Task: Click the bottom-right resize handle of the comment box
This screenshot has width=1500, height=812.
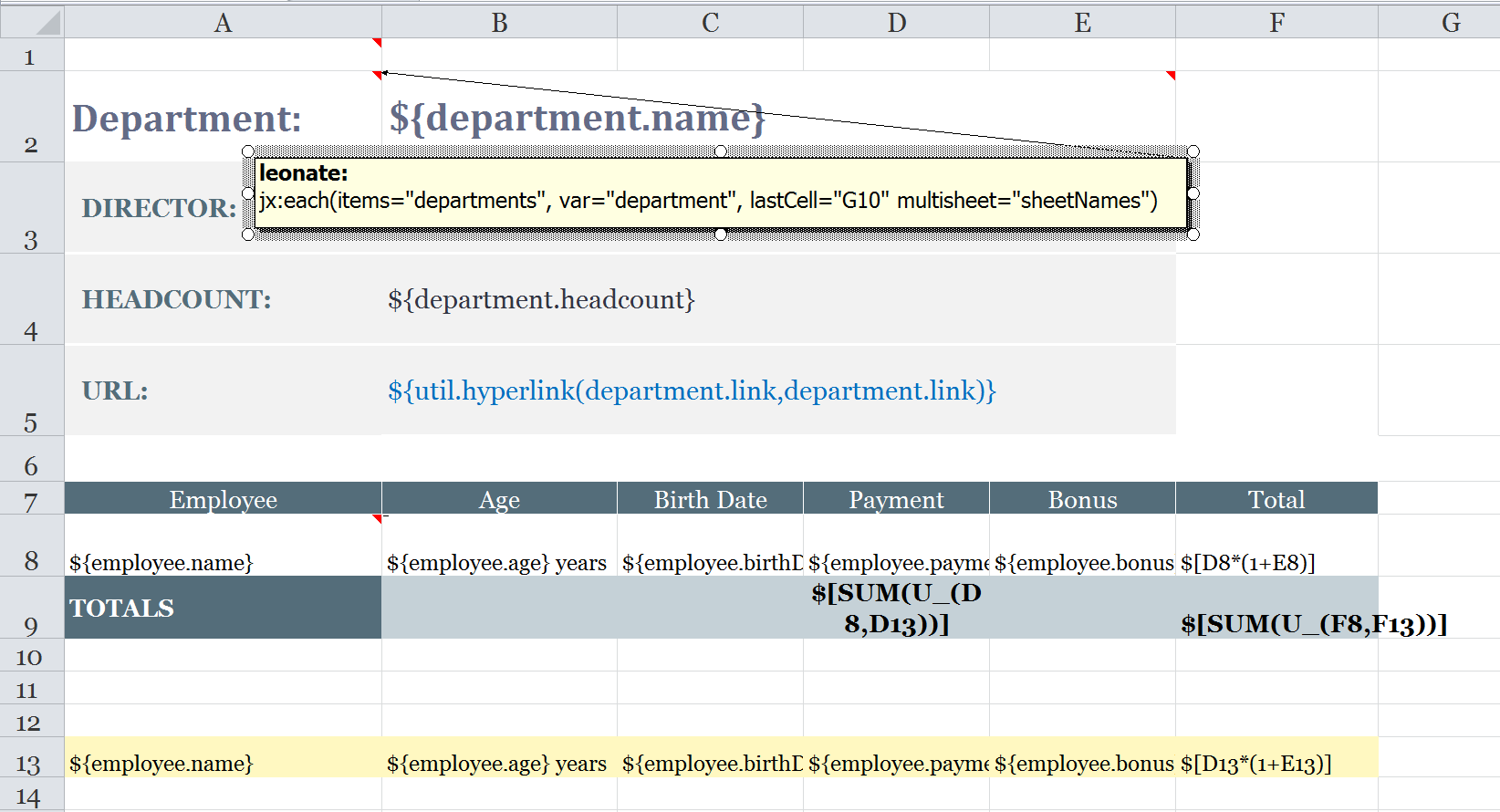Action: (1193, 234)
